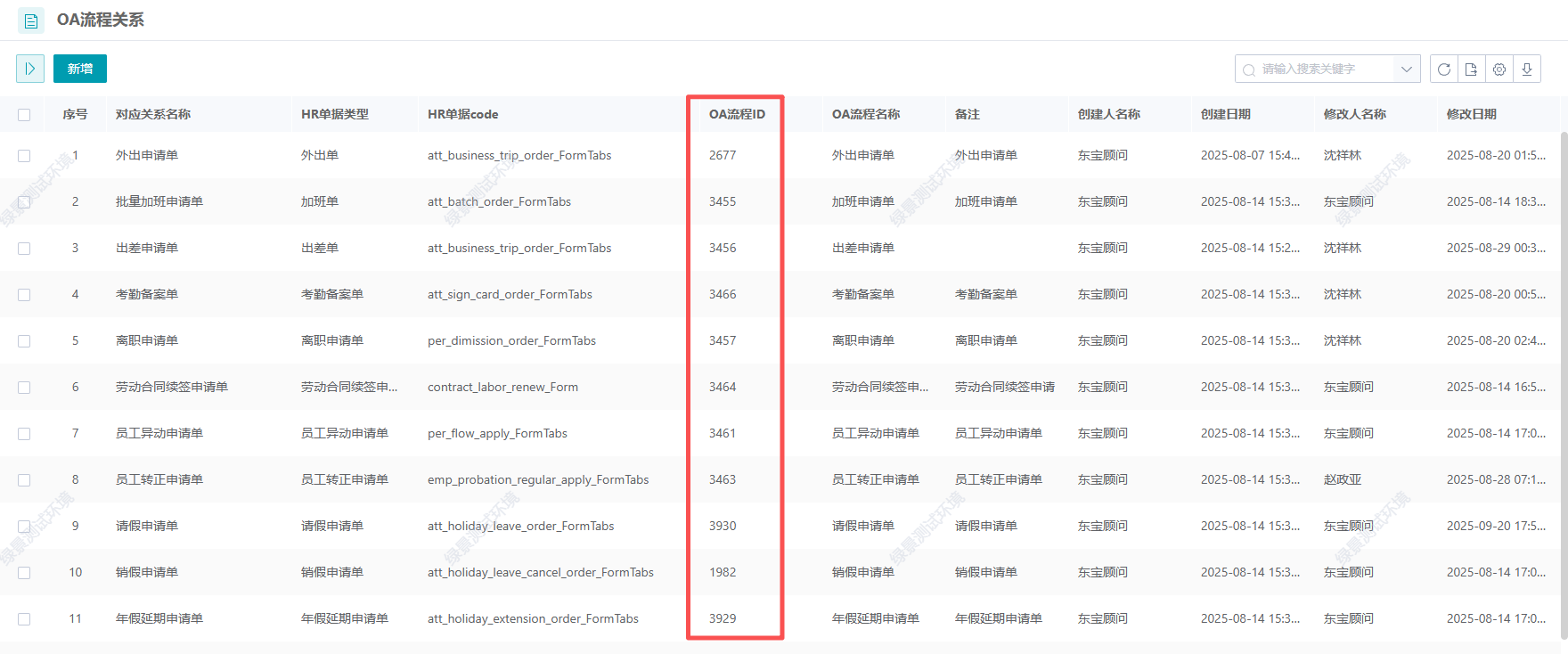The height and width of the screenshot is (654, 1568).
Task: Click the 创建日期 column header
Action: click(1226, 114)
